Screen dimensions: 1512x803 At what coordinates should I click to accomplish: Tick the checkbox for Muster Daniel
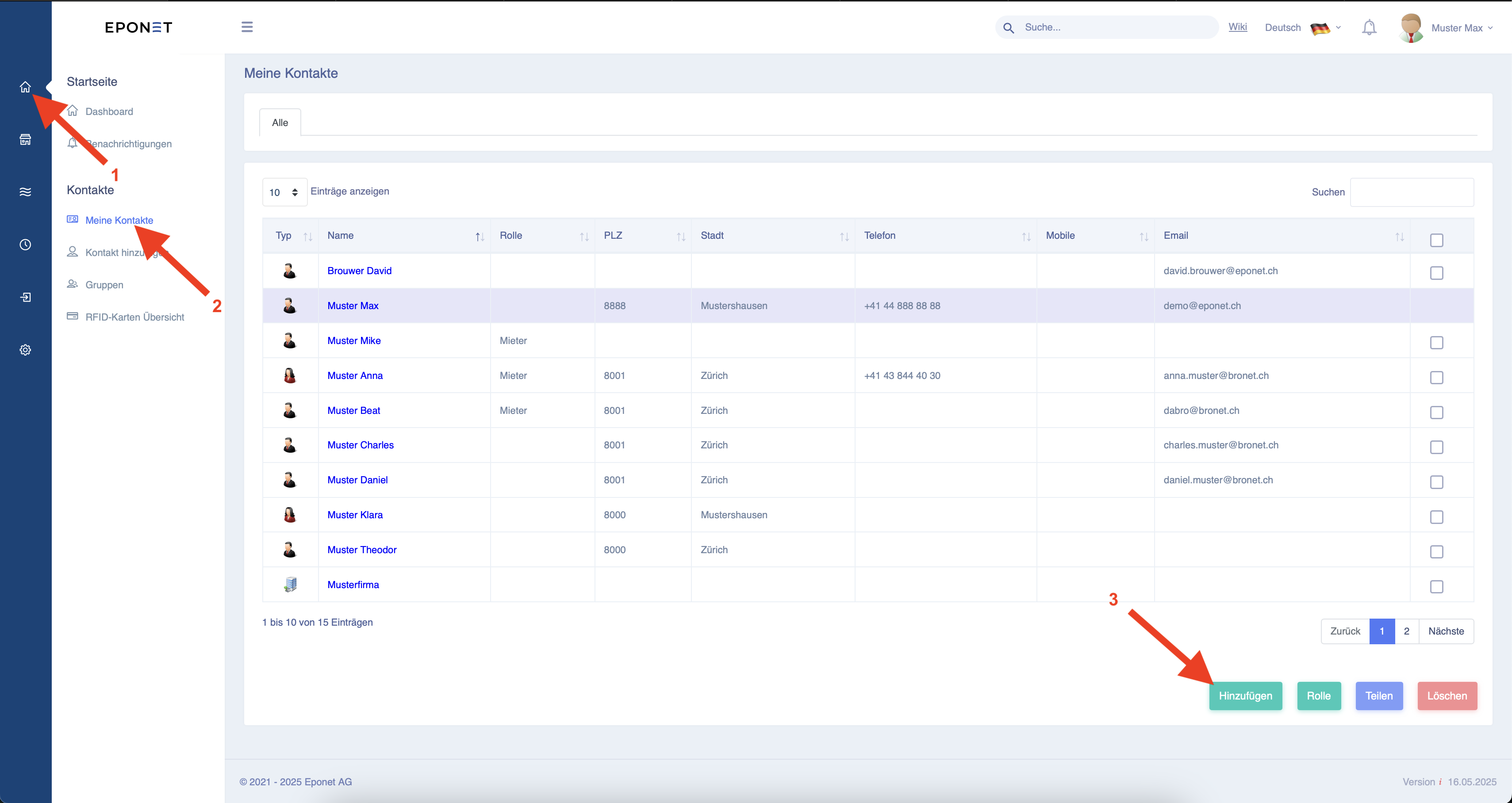pyautogui.click(x=1436, y=483)
